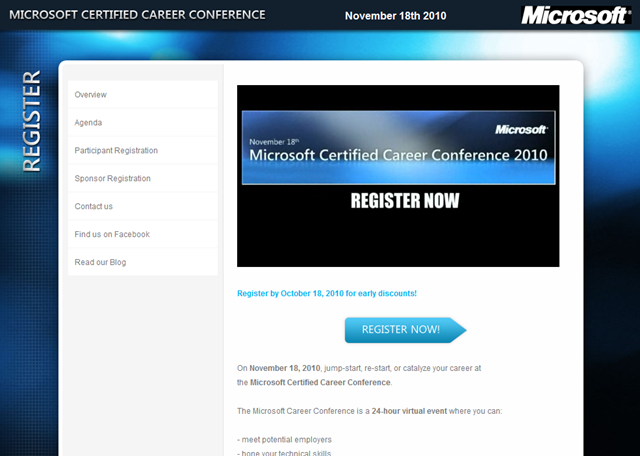Click the page title Microsoft Certified Career Conference
640x456 pixels.
[x=137, y=16]
